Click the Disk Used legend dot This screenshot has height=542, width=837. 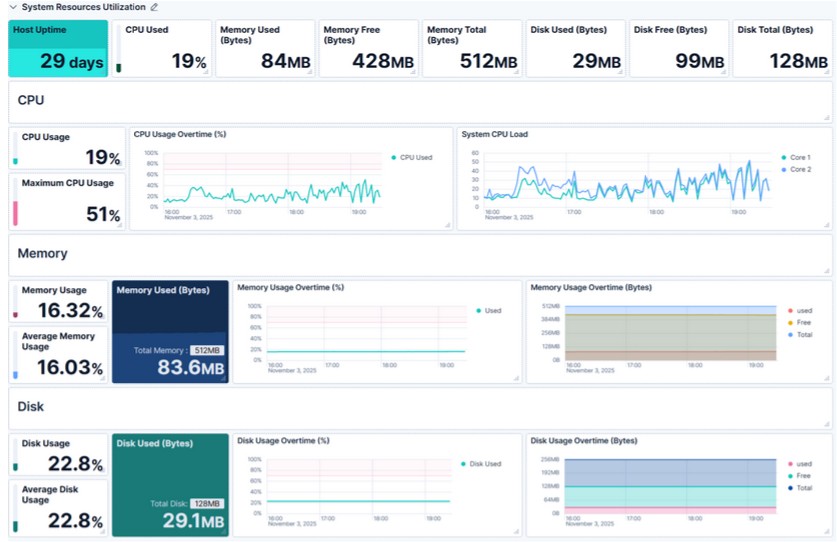(x=463, y=464)
